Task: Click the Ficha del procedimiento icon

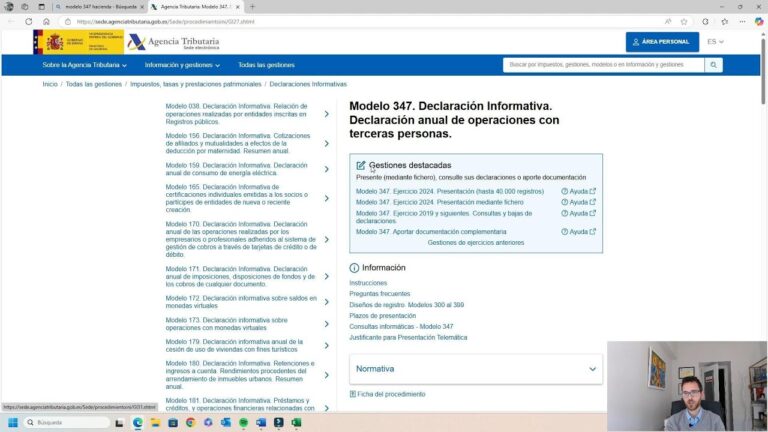Action: point(353,394)
